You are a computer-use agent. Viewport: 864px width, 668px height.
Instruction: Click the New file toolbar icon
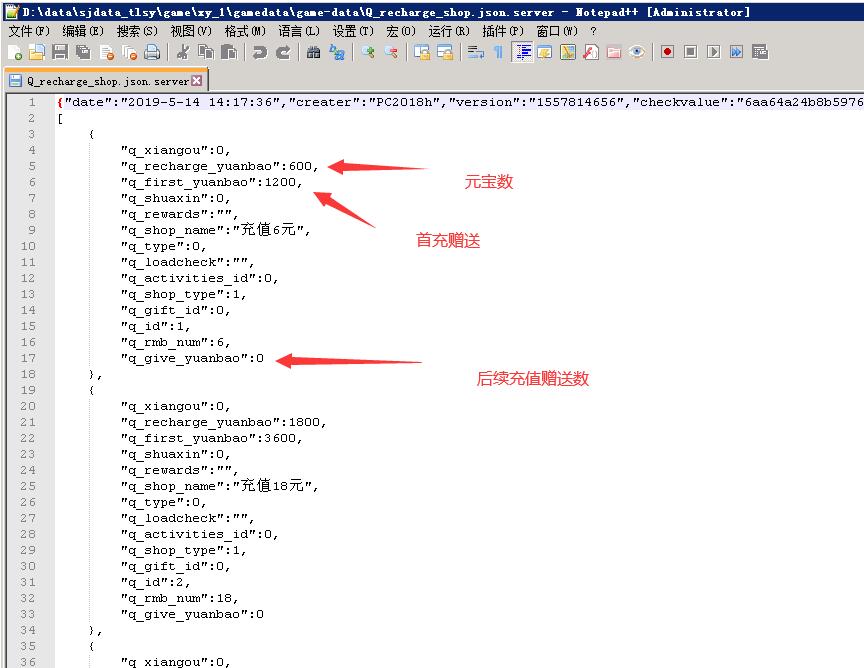click(15, 52)
